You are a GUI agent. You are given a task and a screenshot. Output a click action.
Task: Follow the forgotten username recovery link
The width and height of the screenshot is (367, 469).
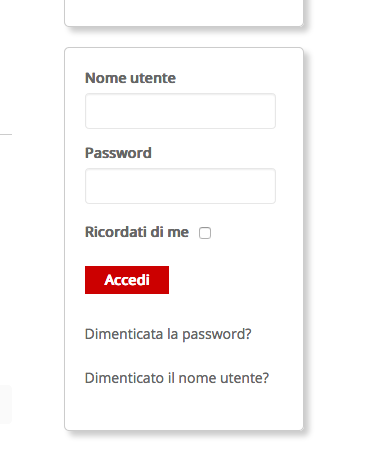[177, 378]
